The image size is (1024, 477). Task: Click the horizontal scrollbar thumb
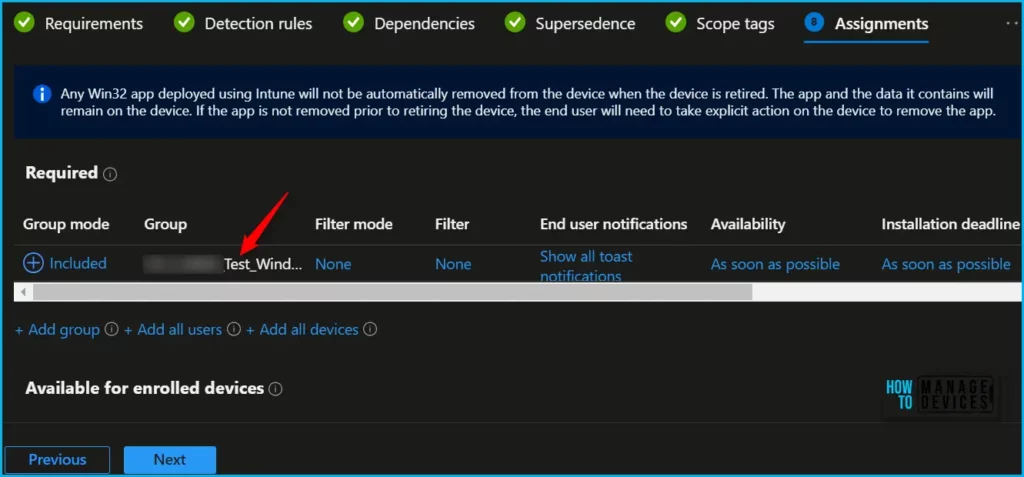tap(392, 291)
